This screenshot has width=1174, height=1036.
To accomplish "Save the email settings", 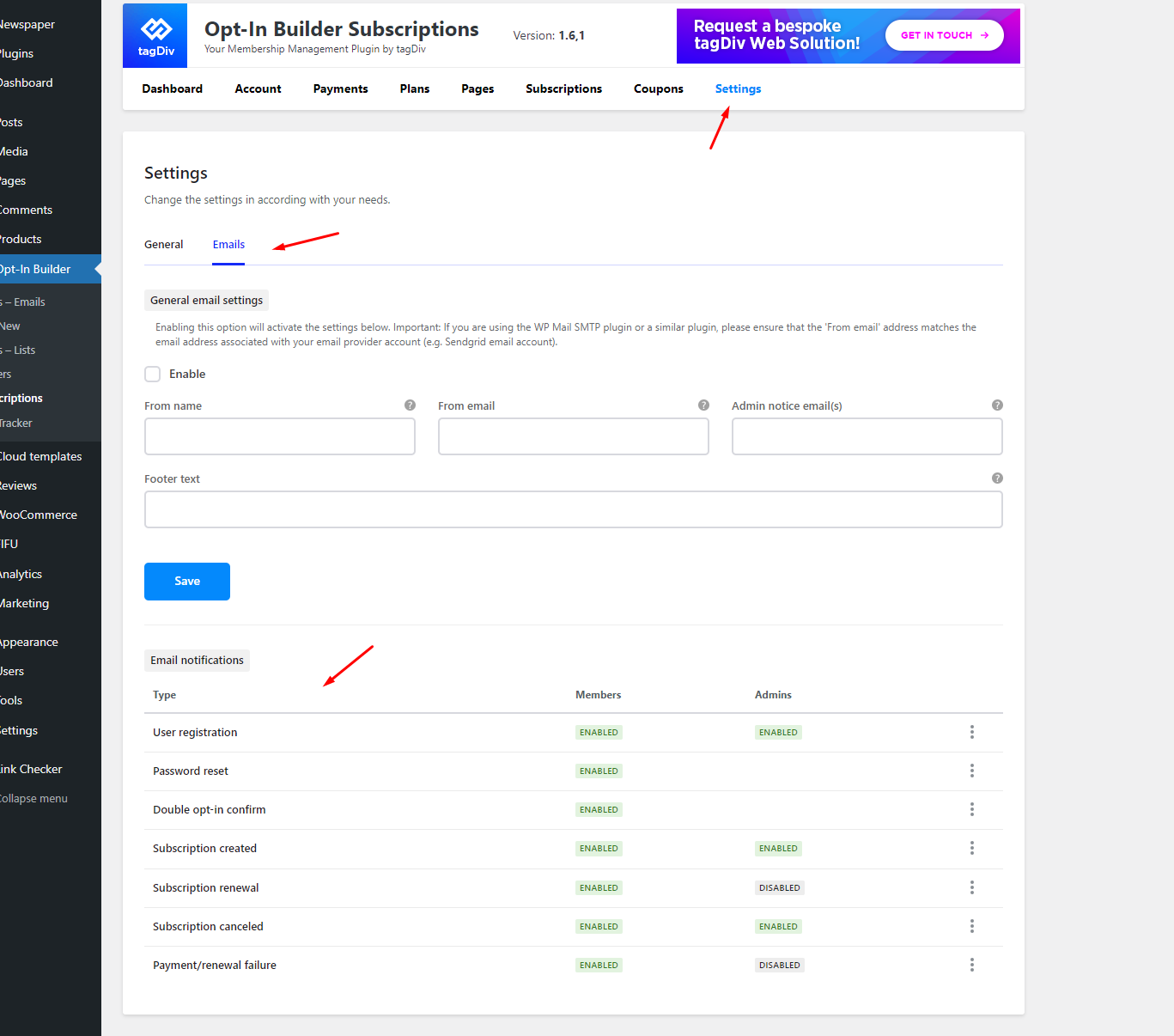I will point(187,582).
